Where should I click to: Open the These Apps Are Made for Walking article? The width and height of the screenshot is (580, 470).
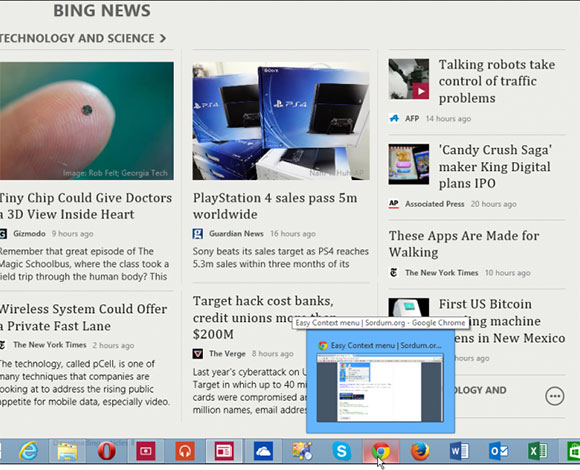464,244
